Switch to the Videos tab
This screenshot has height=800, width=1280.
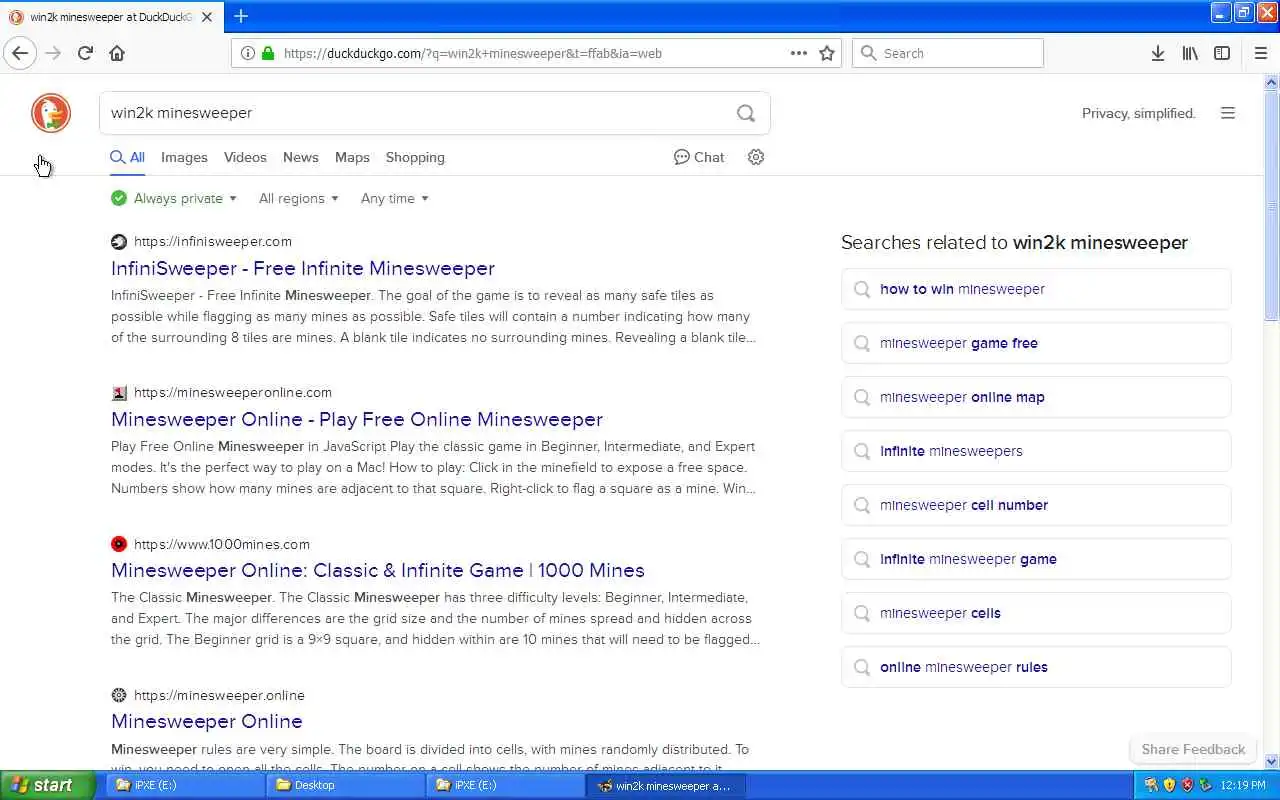[x=245, y=157]
